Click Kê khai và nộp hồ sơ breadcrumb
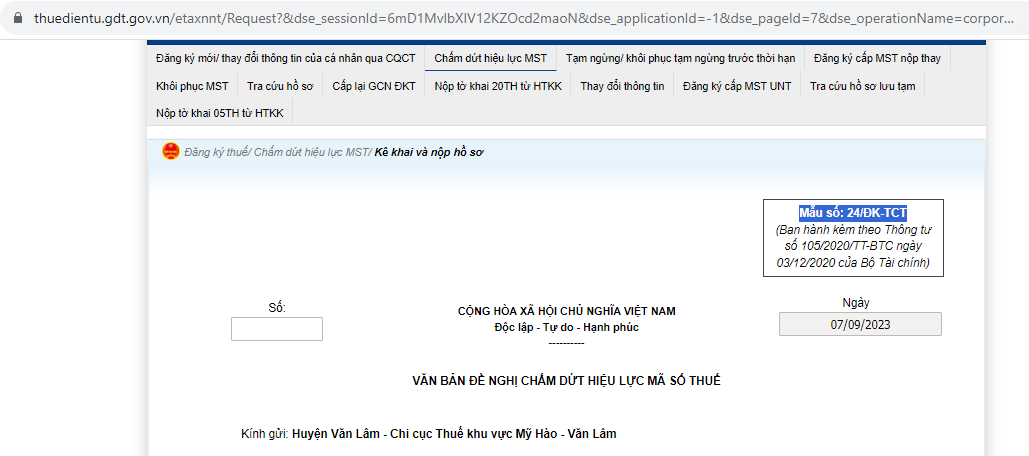The image size is (1029, 456). coord(429,152)
